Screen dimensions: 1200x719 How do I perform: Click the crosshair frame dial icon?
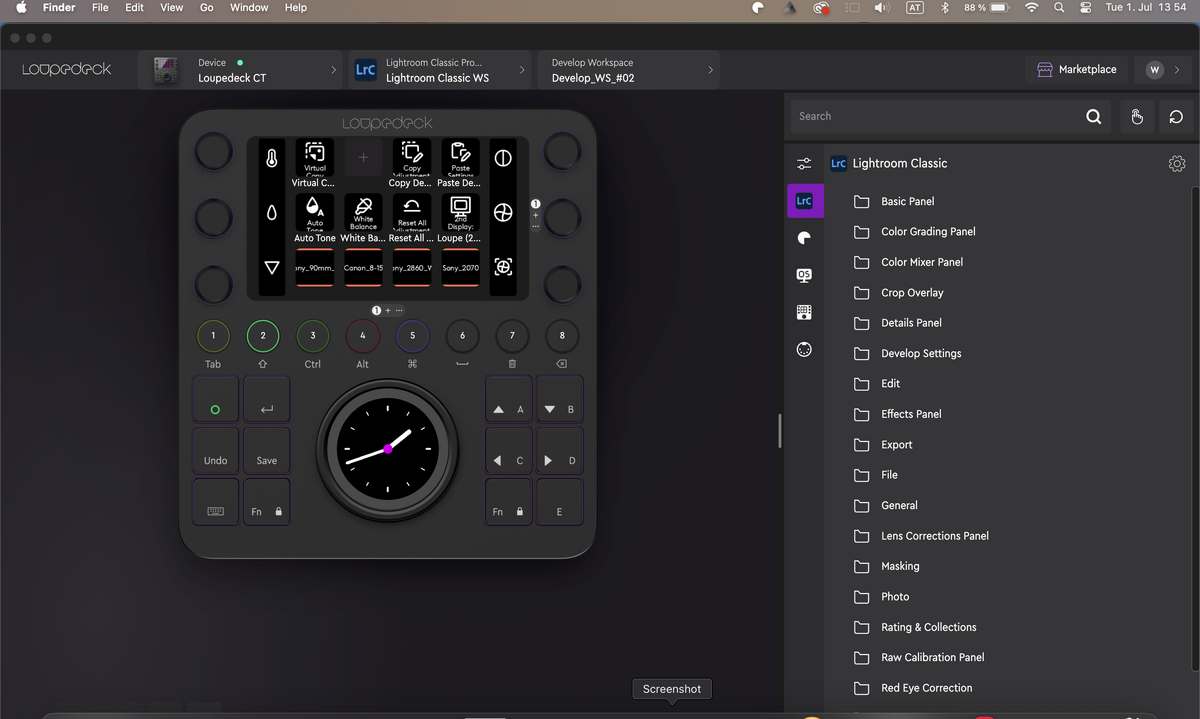point(503,267)
